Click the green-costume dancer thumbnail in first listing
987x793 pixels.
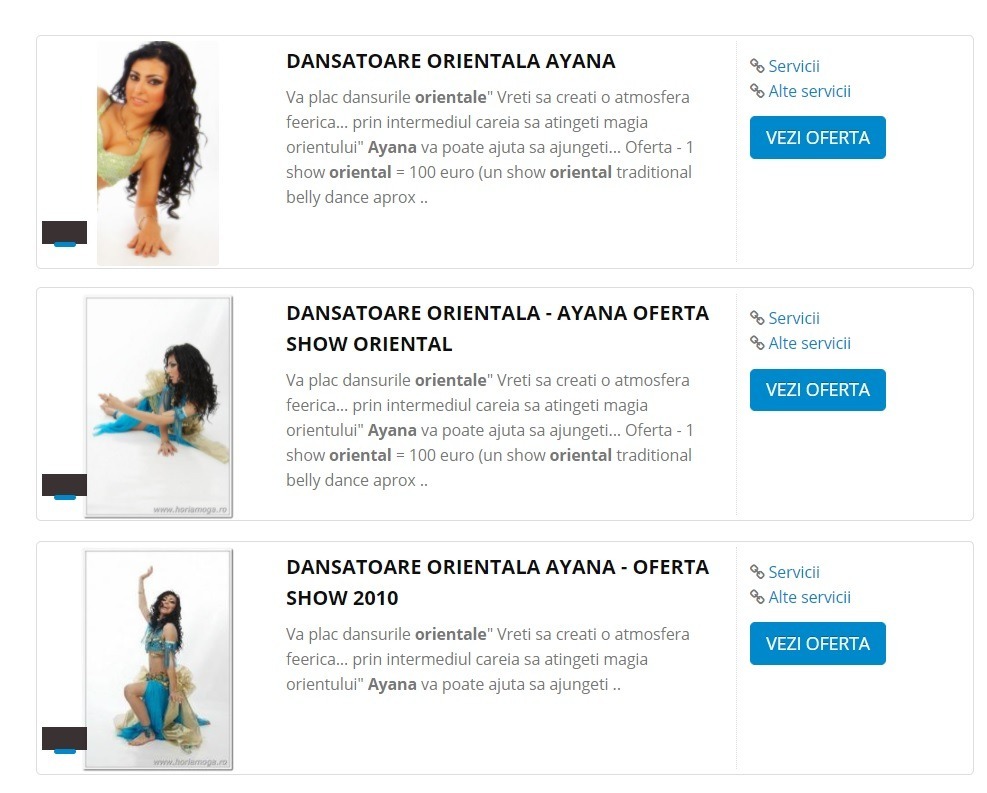tap(158, 153)
